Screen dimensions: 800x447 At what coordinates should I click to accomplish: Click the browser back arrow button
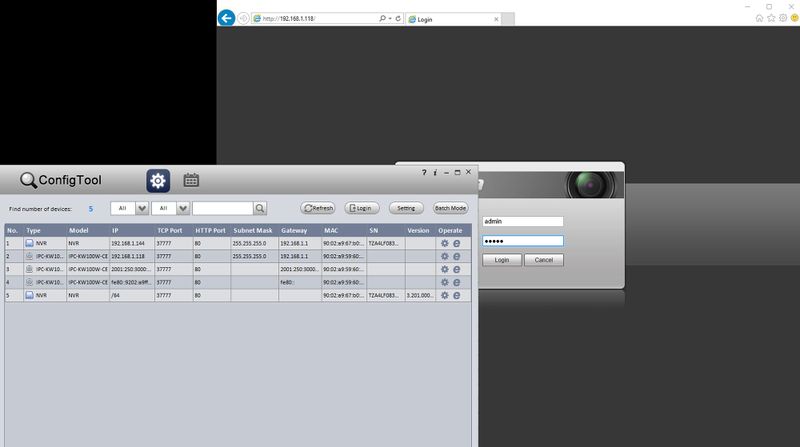coord(227,18)
